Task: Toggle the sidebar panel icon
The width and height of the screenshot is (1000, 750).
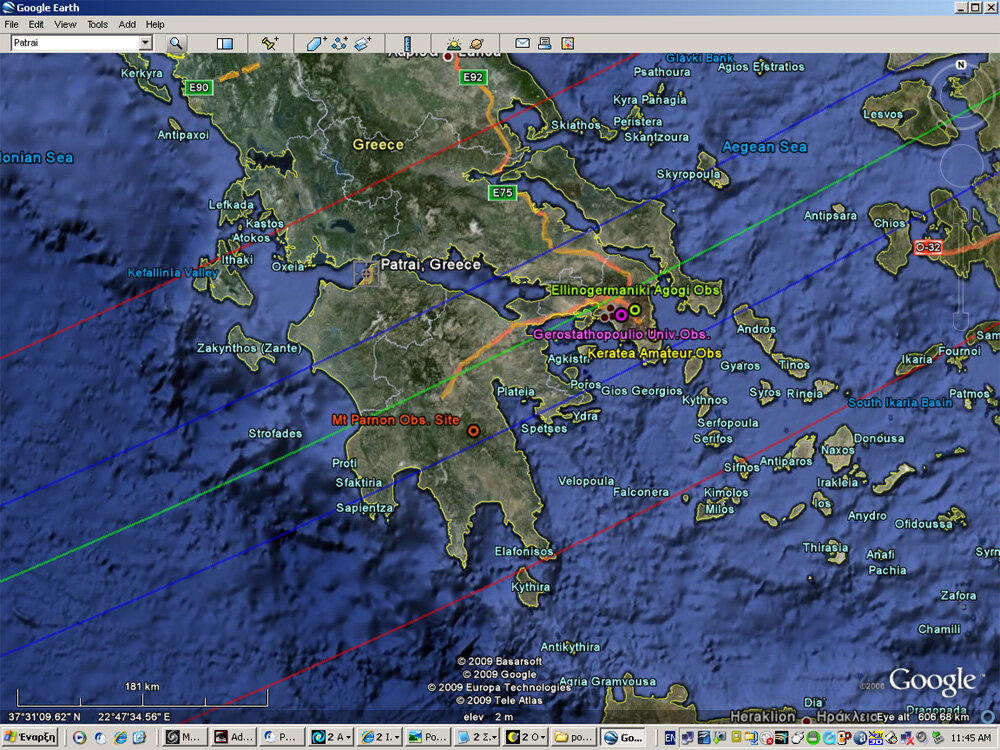Action: tap(225, 43)
